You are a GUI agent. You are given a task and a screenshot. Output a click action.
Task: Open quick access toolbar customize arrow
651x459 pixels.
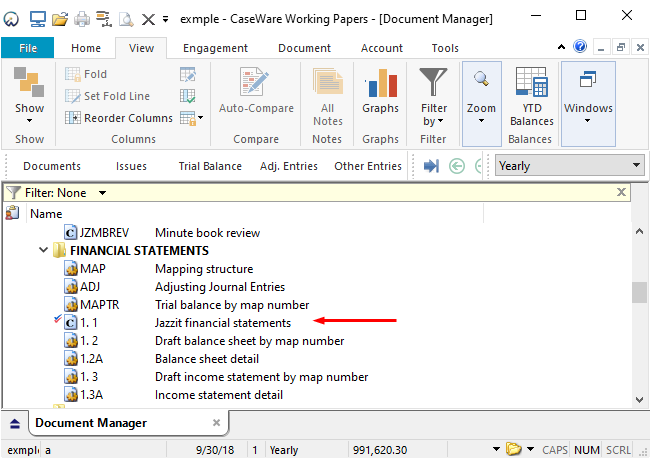[165, 19]
